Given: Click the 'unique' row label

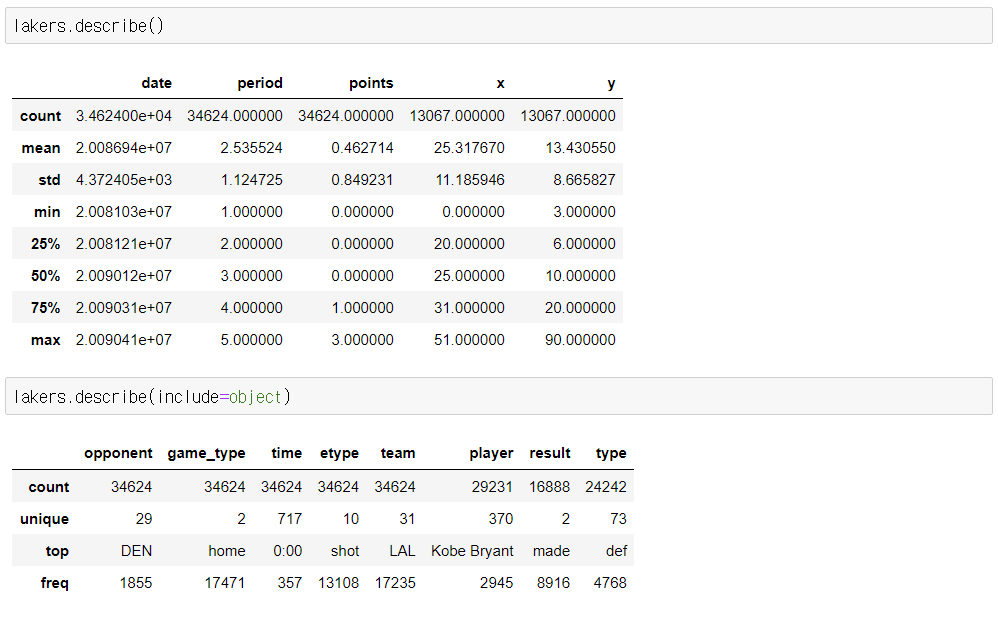Looking at the screenshot, I should tap(45, 519).
